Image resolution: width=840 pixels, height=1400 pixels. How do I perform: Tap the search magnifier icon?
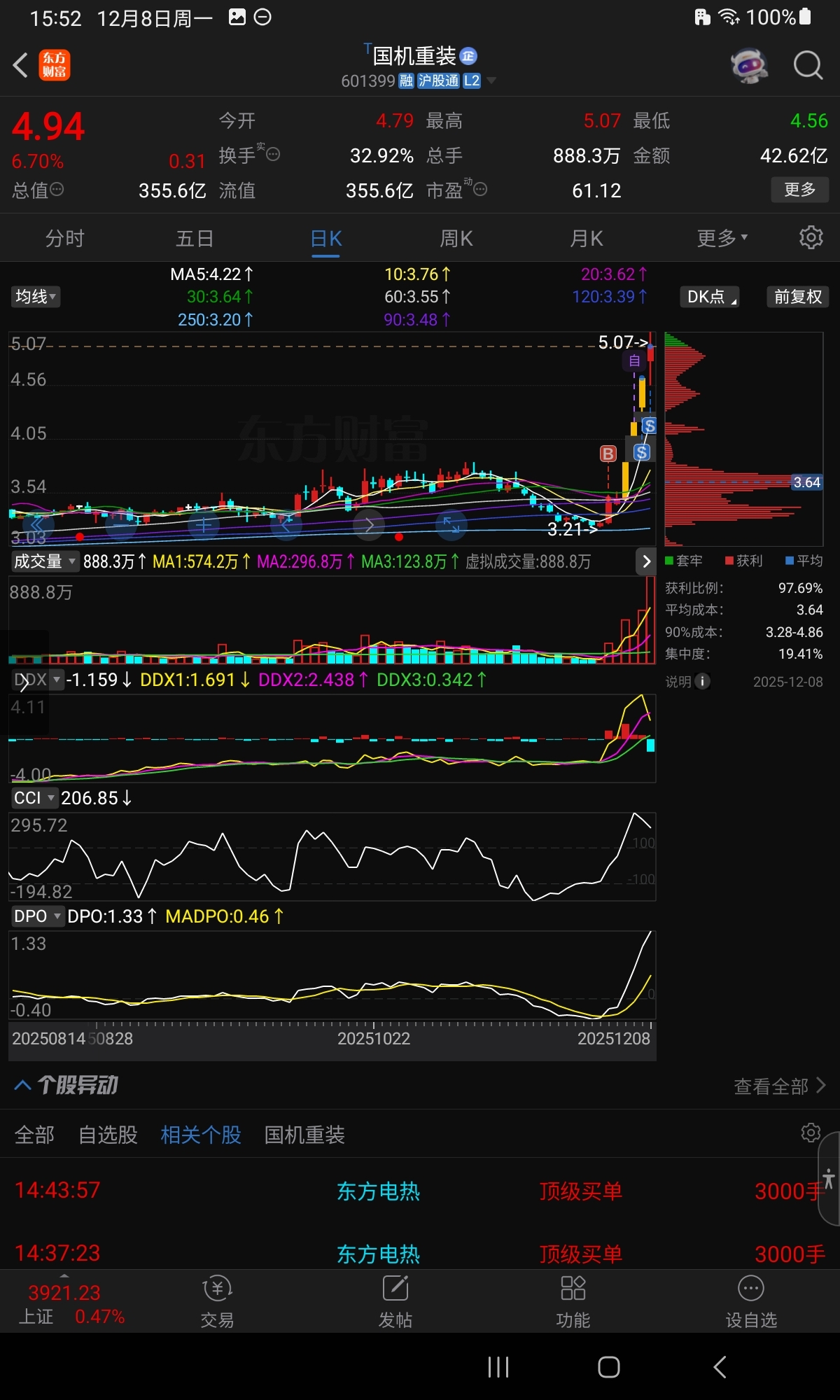pyautogui.click(x=808, y=66)
